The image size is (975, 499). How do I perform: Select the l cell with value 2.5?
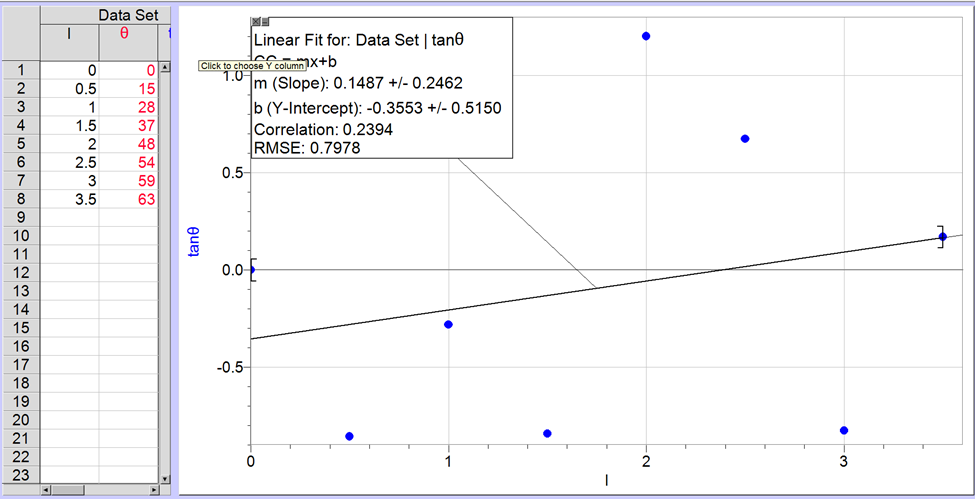click(x=70, y=162)
